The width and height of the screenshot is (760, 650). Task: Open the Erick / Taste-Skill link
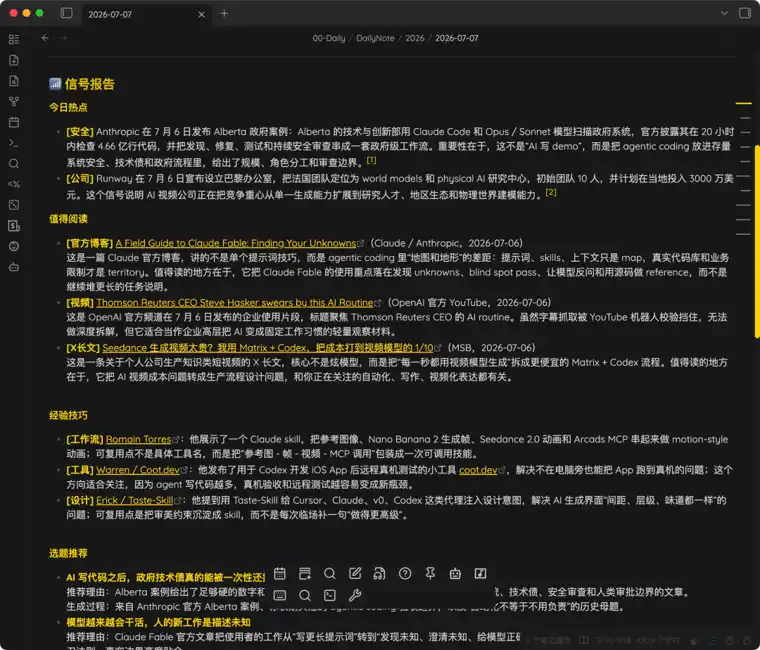coord(134,500)
